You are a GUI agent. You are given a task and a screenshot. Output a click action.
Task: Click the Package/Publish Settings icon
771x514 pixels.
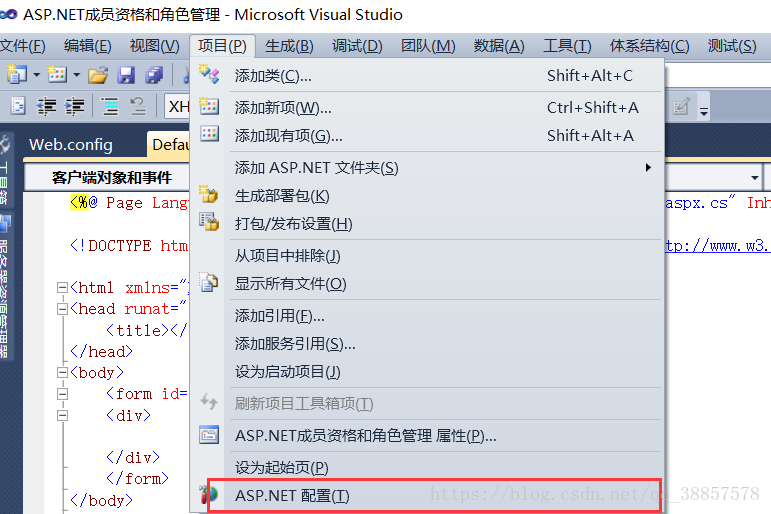pos(209,222)
